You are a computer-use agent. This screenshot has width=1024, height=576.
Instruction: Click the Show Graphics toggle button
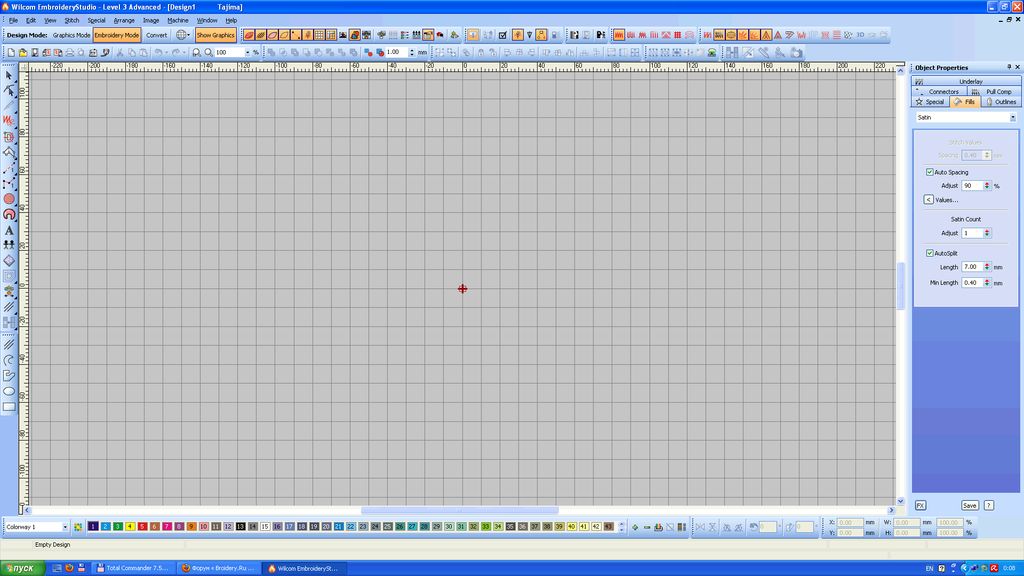[215, 35]
